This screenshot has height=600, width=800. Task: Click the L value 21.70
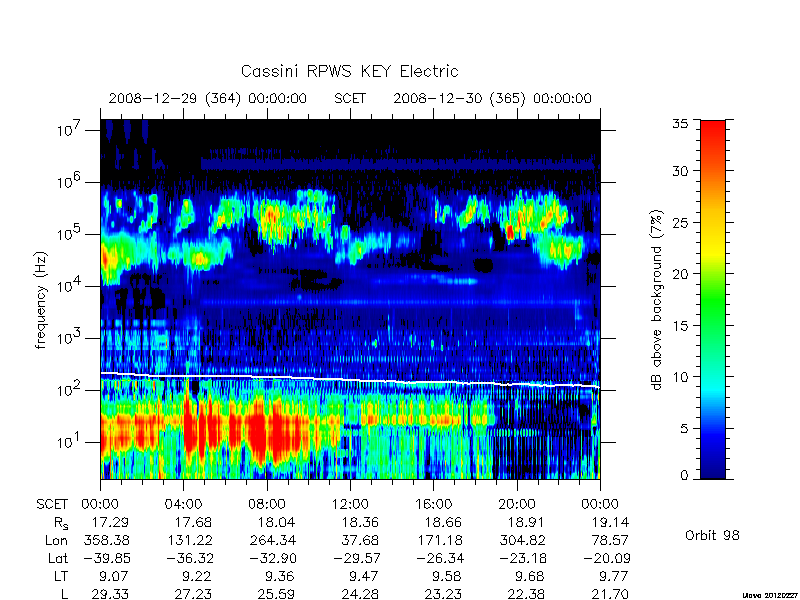click(x=610, y=594)
